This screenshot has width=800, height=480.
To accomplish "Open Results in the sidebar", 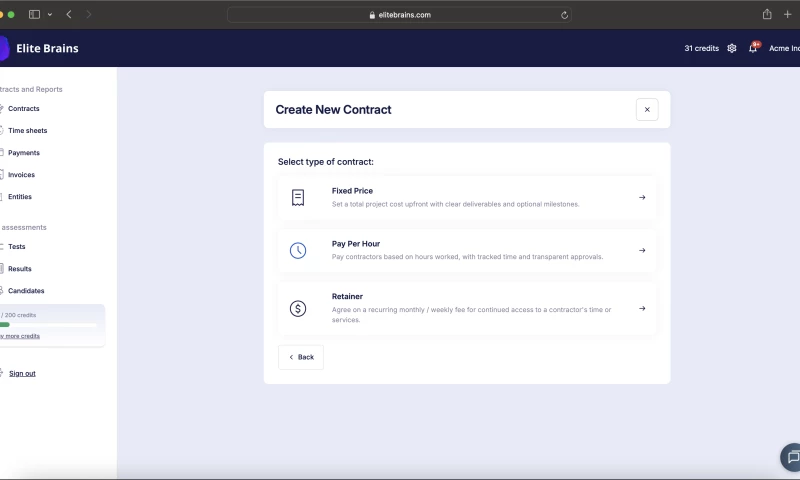I will pos(19,269).
